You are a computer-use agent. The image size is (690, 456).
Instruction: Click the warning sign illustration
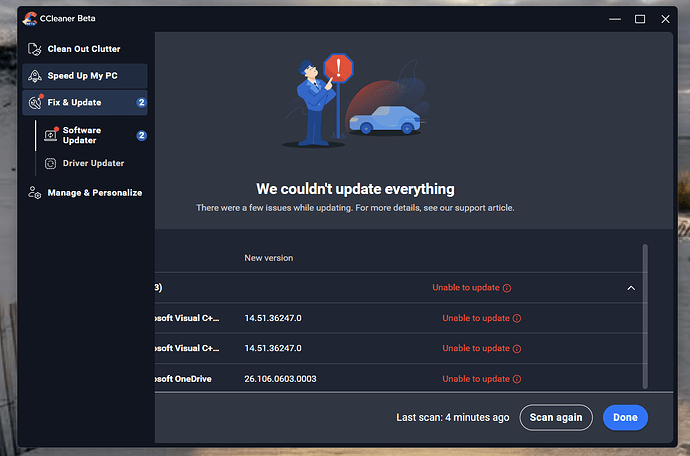pyautogui.click(x=338, y=68)
